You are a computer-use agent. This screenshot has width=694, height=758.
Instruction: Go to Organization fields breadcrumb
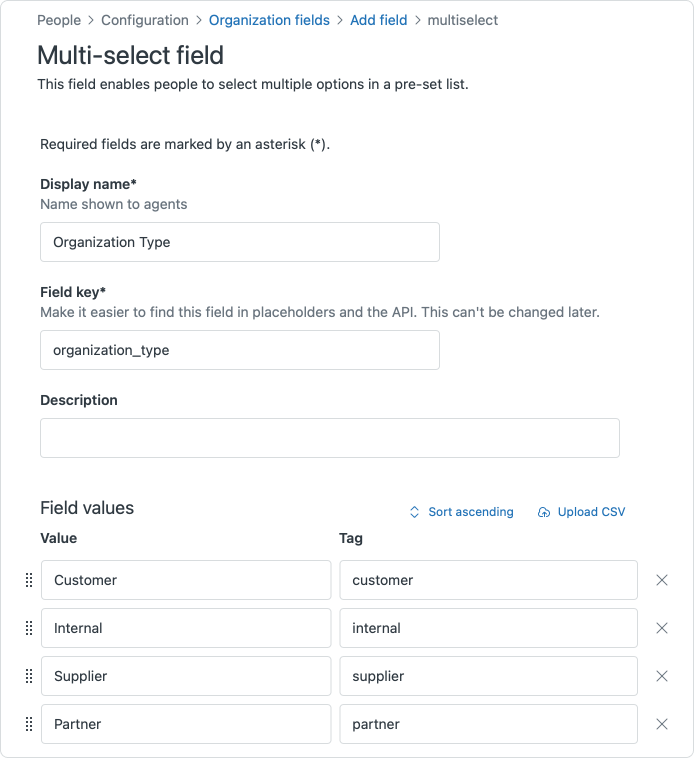(269, 20)
